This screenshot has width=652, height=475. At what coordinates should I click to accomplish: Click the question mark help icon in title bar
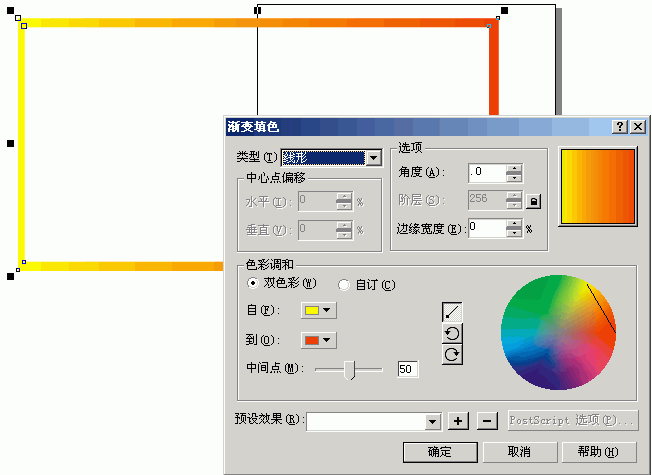click(x=620, y=126)
